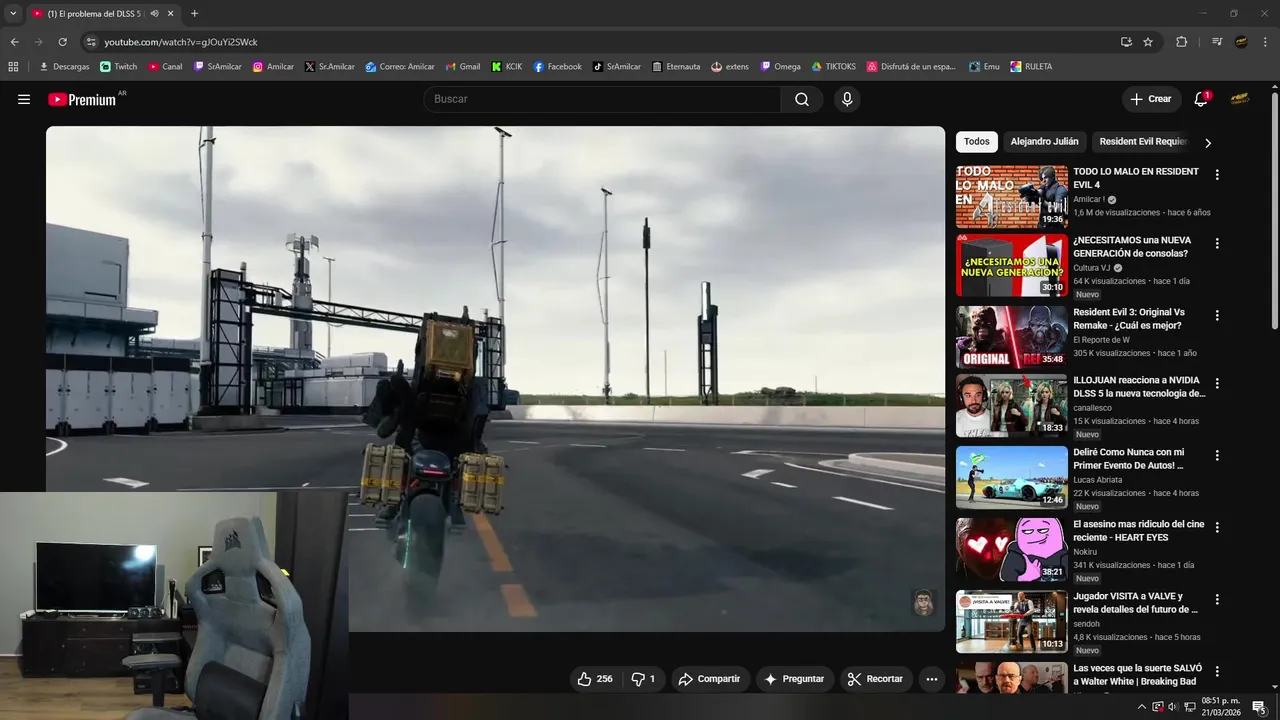Click the address bar URL
1280x720 pixels.
tap(181, 42)
